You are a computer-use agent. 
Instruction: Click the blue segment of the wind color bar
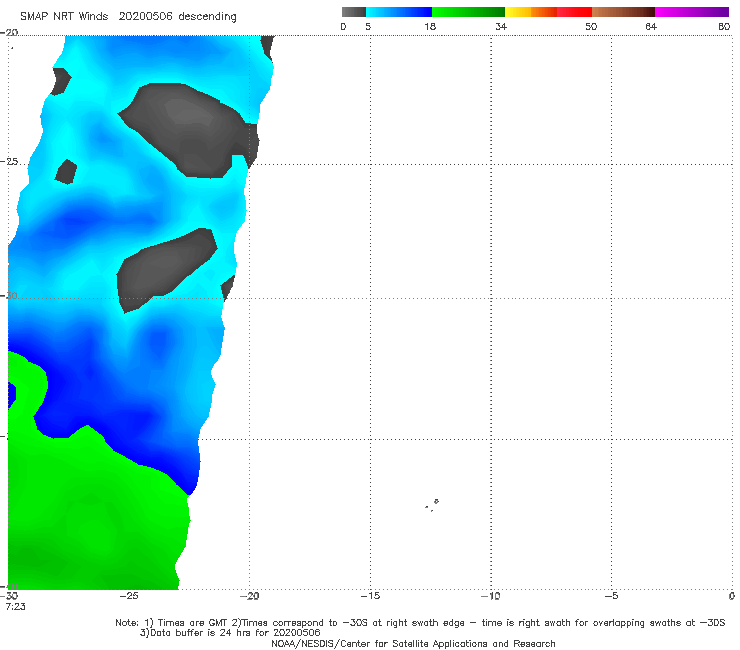tap(399, 12)
